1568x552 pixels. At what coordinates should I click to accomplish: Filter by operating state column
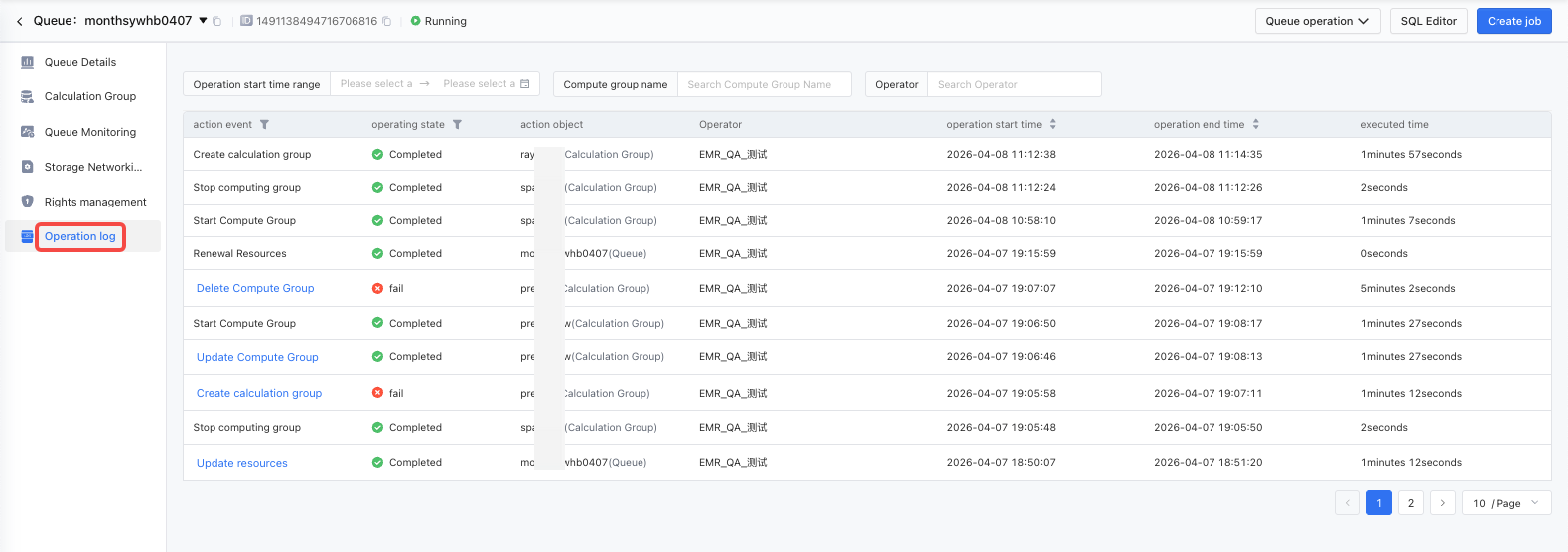coord(457,125)
